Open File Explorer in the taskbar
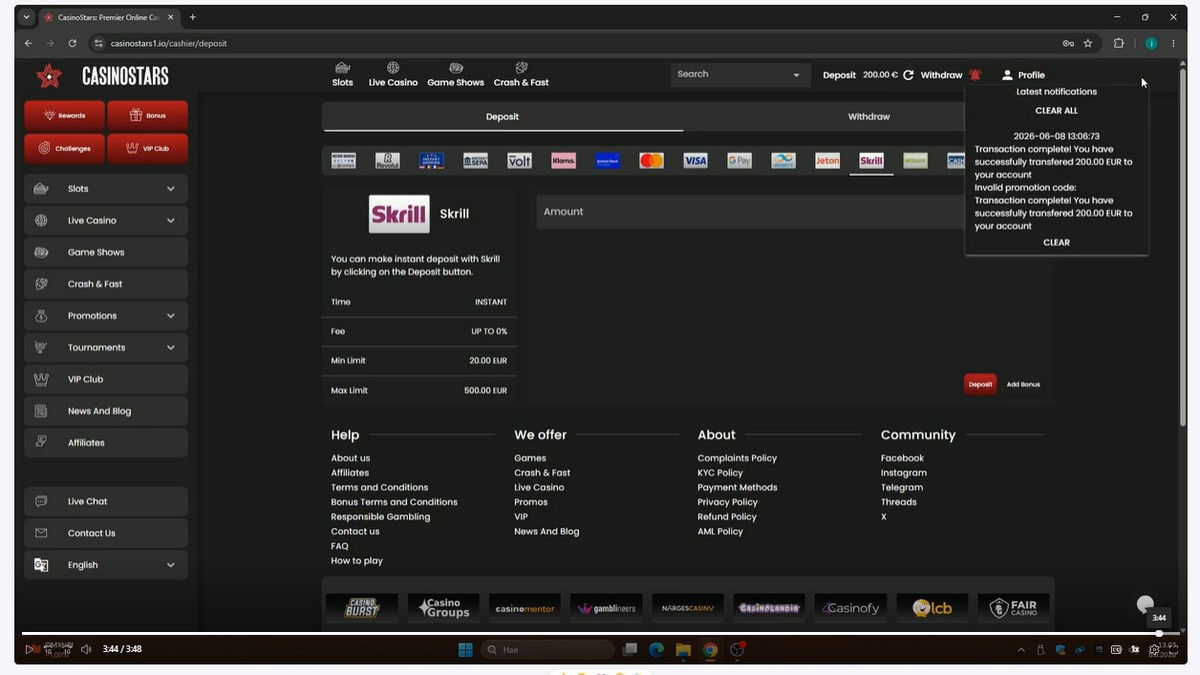The height and width of the screenshot is (675, 1200). pyautogui.click(x=683, y=650)
